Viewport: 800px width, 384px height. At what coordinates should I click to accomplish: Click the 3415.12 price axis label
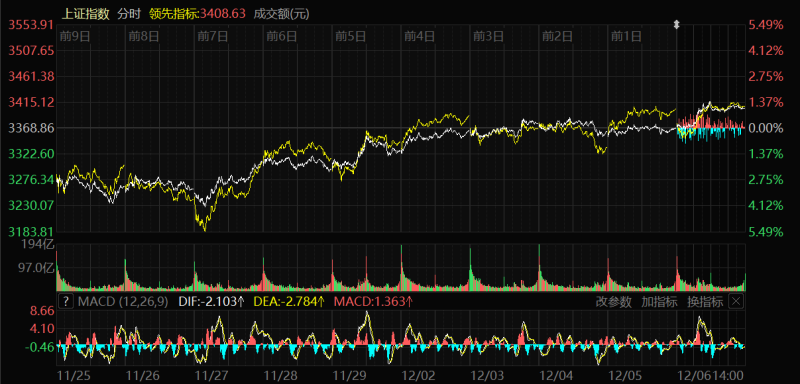(x=31, y=103)
